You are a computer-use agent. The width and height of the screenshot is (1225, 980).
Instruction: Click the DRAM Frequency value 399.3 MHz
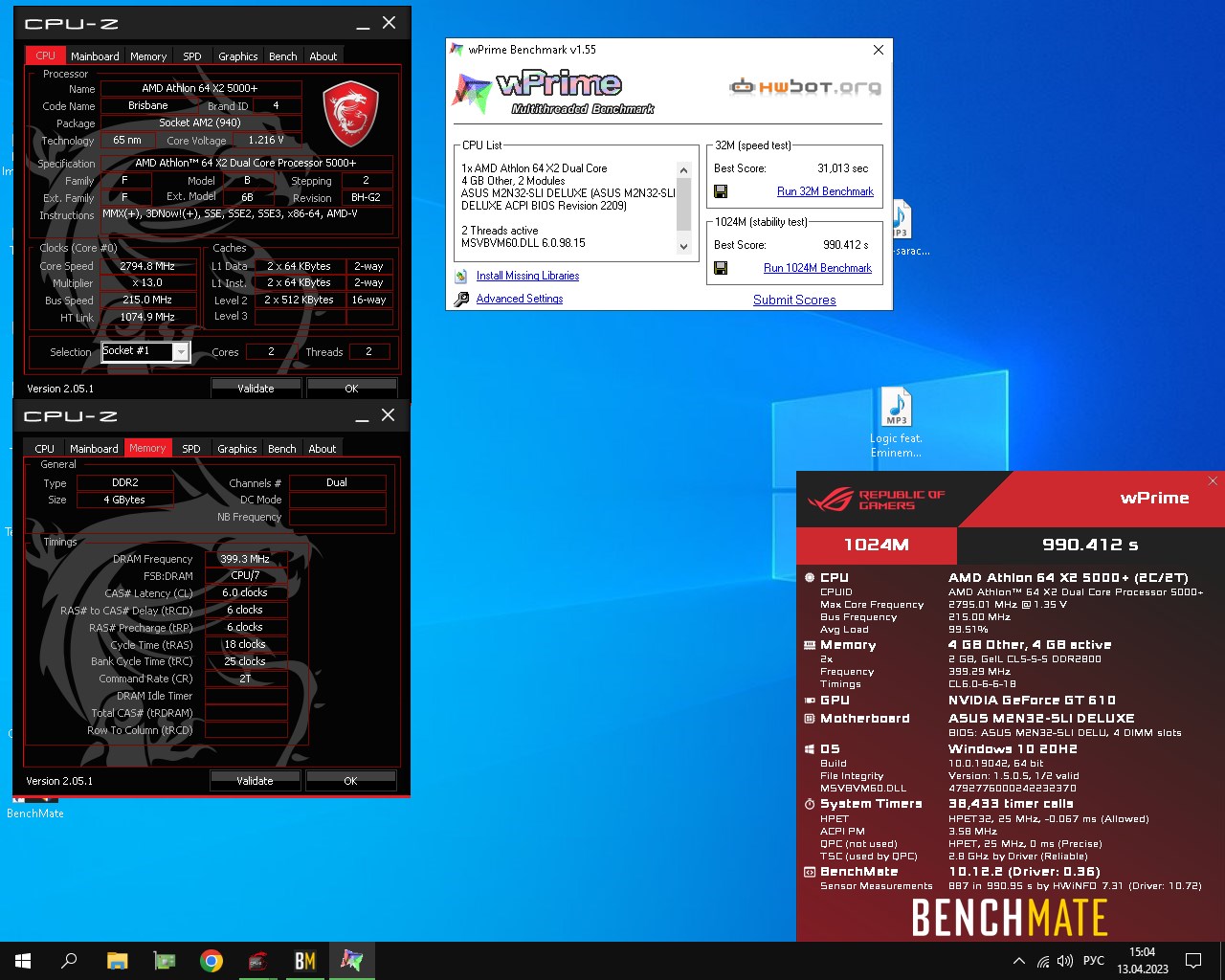(x=245, y=559)
